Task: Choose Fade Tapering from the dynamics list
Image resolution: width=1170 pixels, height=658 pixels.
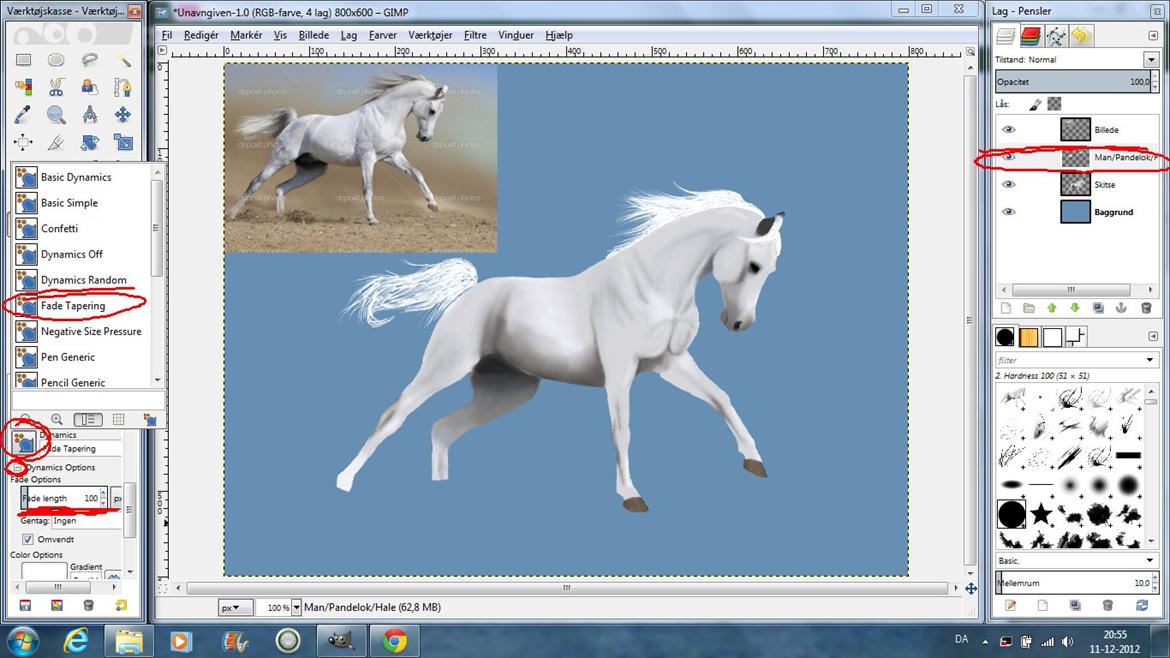Action: [72, 306]
